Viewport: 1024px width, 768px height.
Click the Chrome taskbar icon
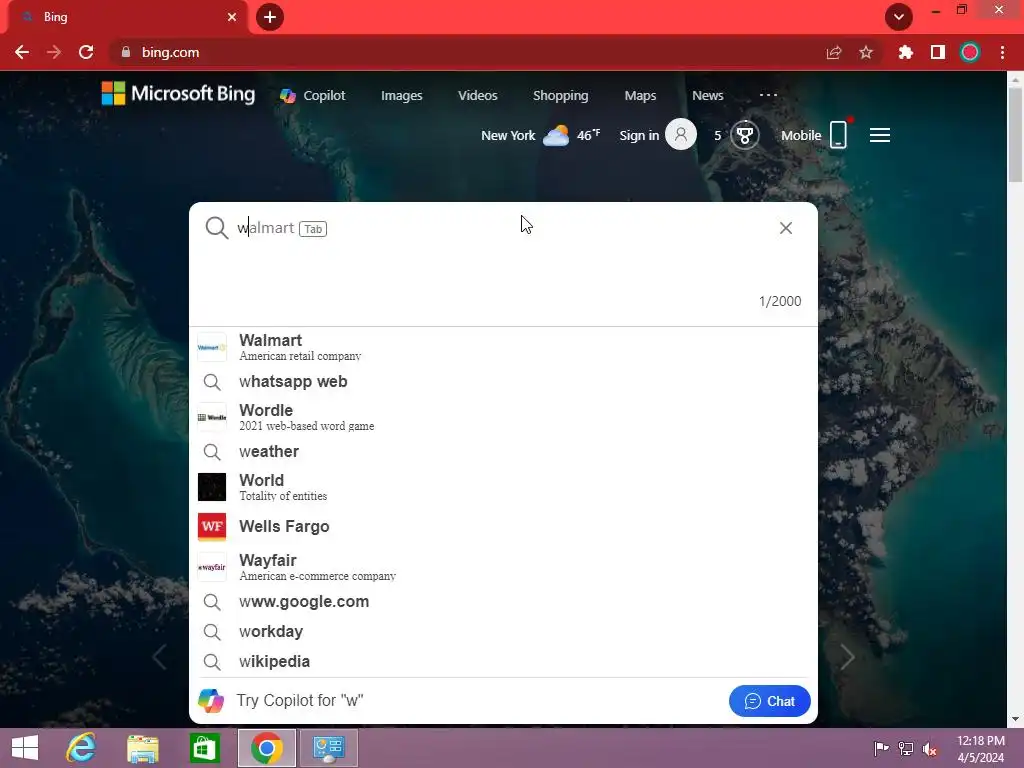[266, 748]
